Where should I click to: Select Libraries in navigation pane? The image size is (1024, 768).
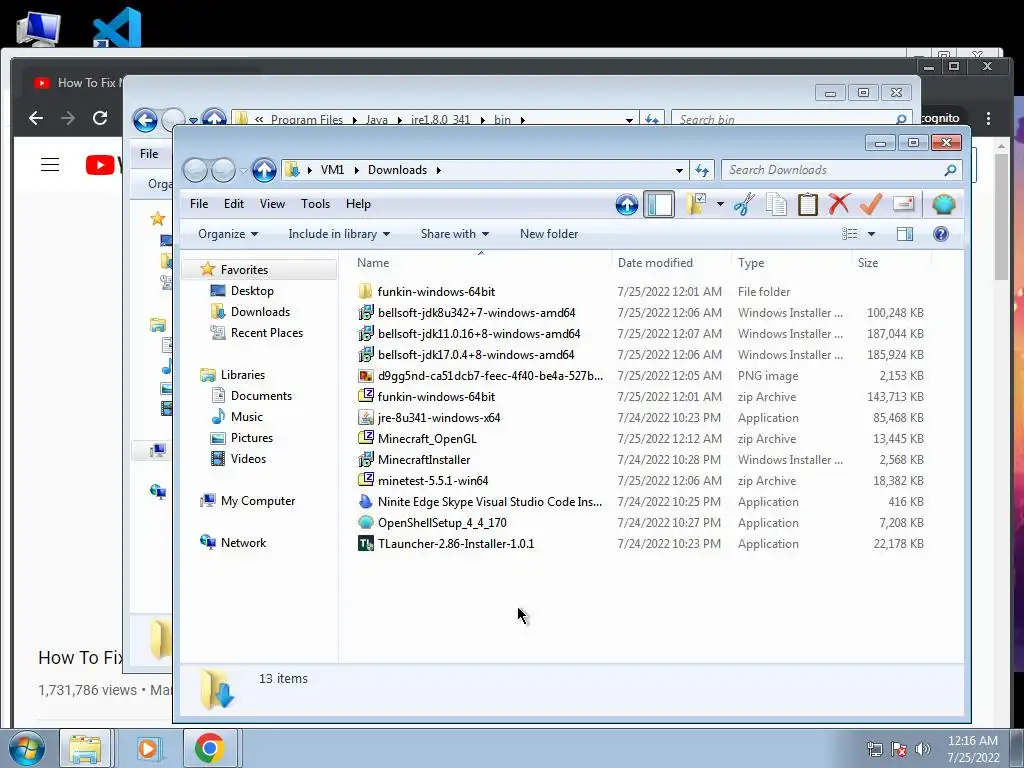coord(242,375)
